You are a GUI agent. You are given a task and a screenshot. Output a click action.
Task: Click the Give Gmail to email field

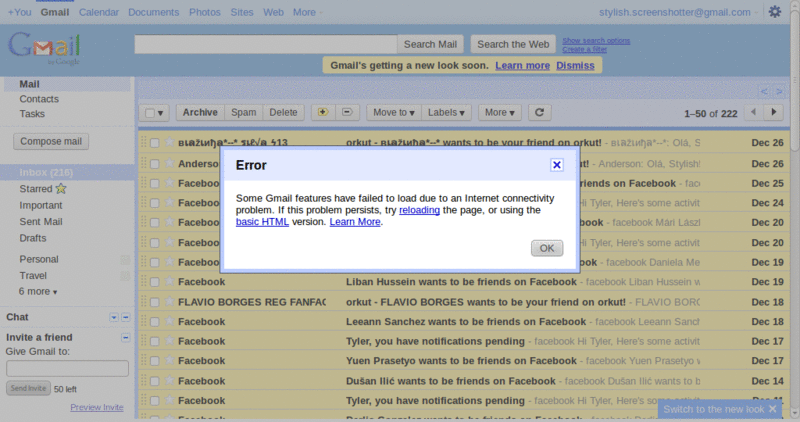67,368
